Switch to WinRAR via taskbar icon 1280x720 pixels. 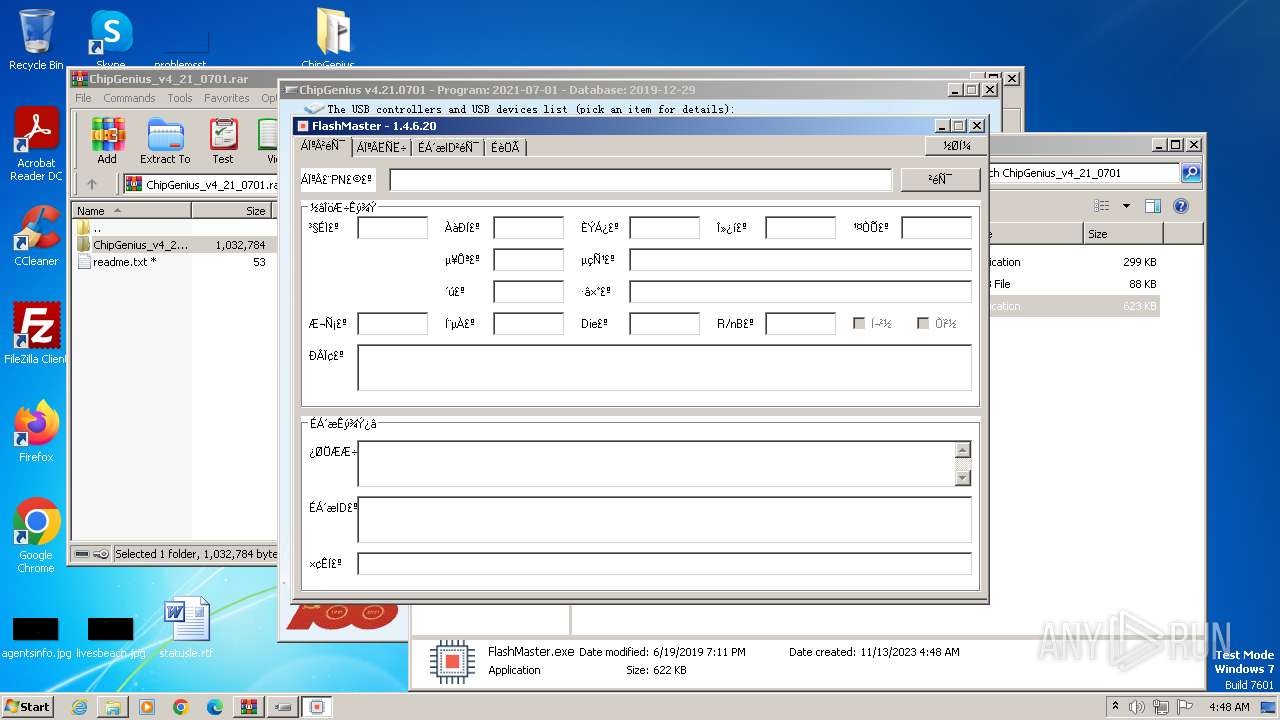pyautogui.click(x=249, y=707)
